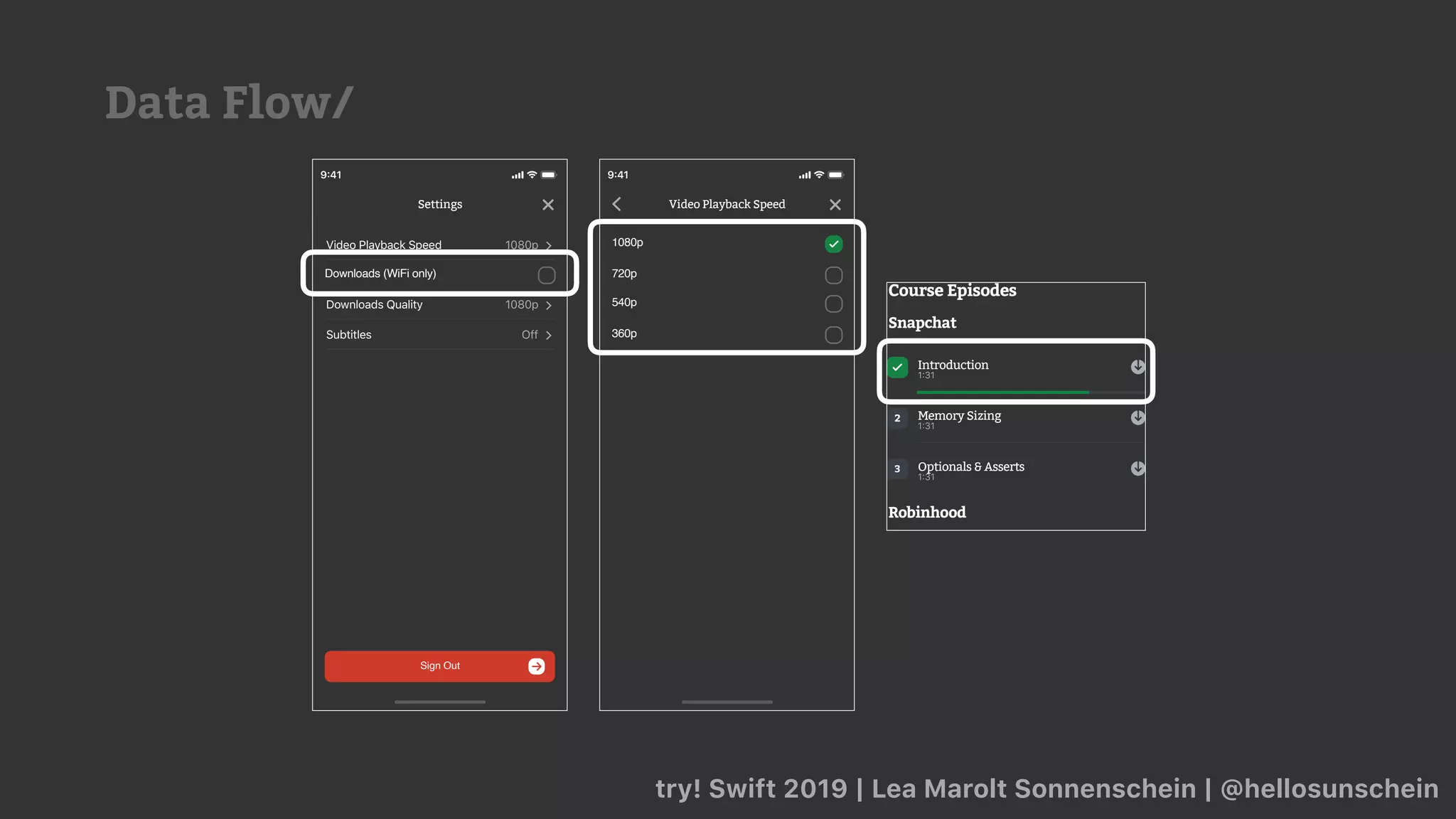Viewport: 1456px width, 819px height.
Task: Click the arrow icon on Sign Out
Action: 536,666
